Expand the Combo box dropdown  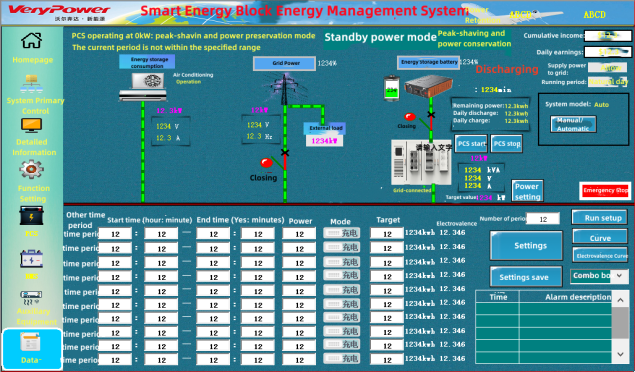point(620,276)
